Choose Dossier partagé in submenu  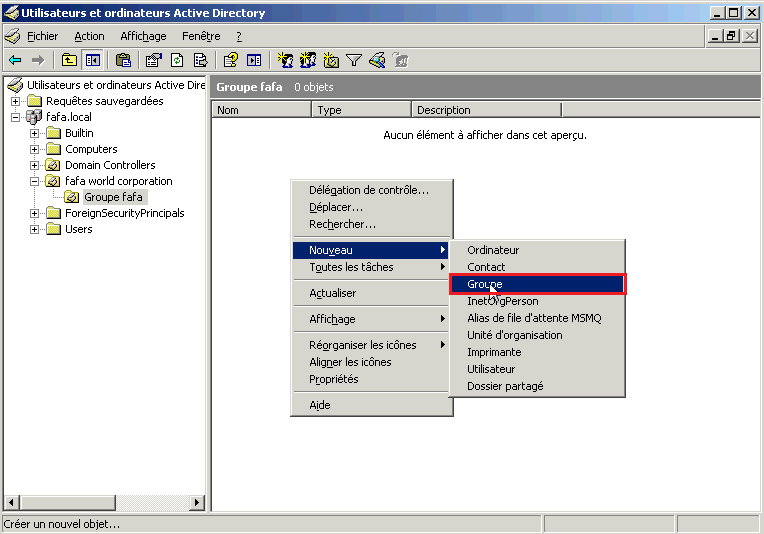[x=537, y=386]
